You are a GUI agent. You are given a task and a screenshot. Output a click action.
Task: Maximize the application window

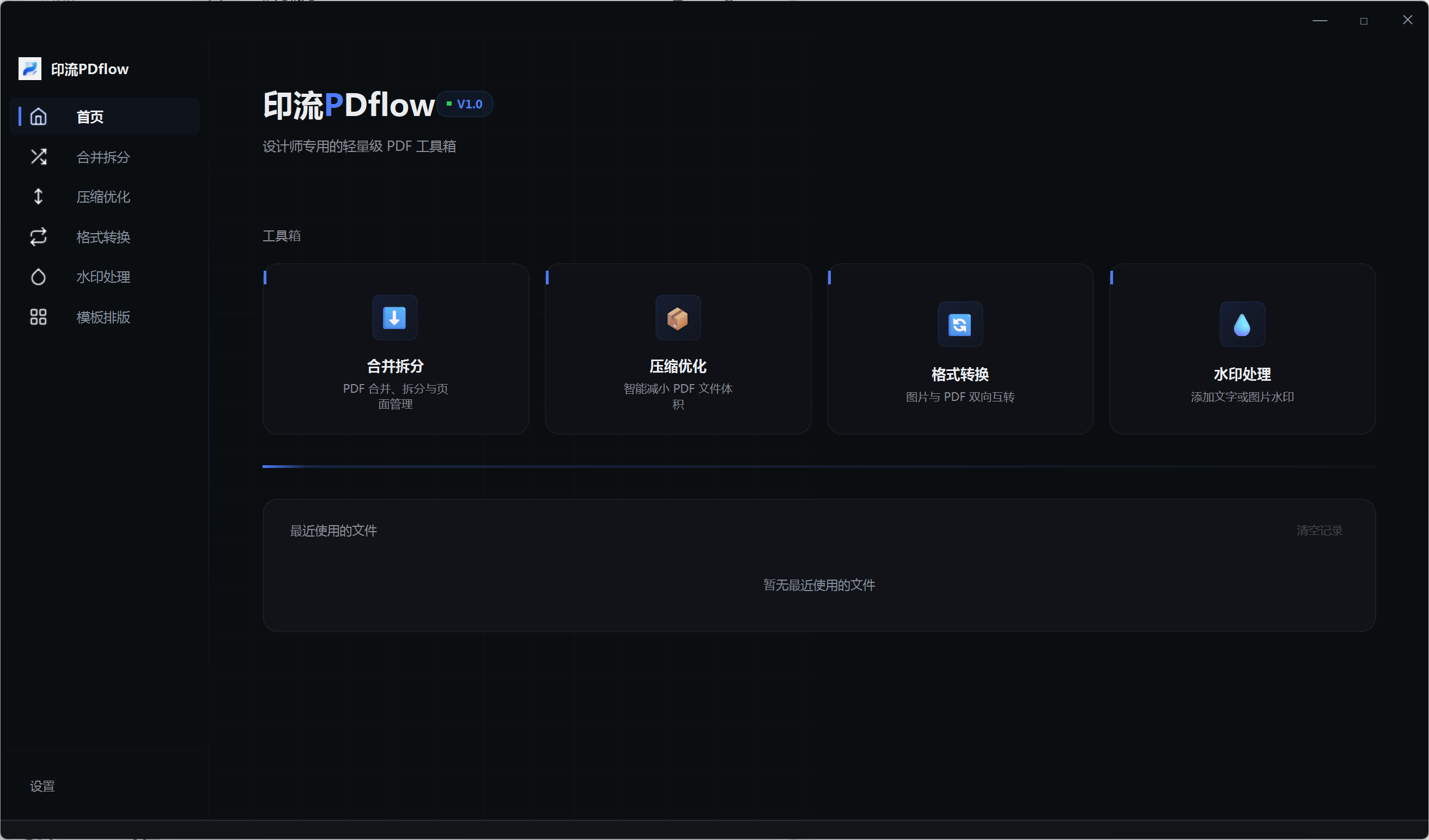(x=1363, y=20)
